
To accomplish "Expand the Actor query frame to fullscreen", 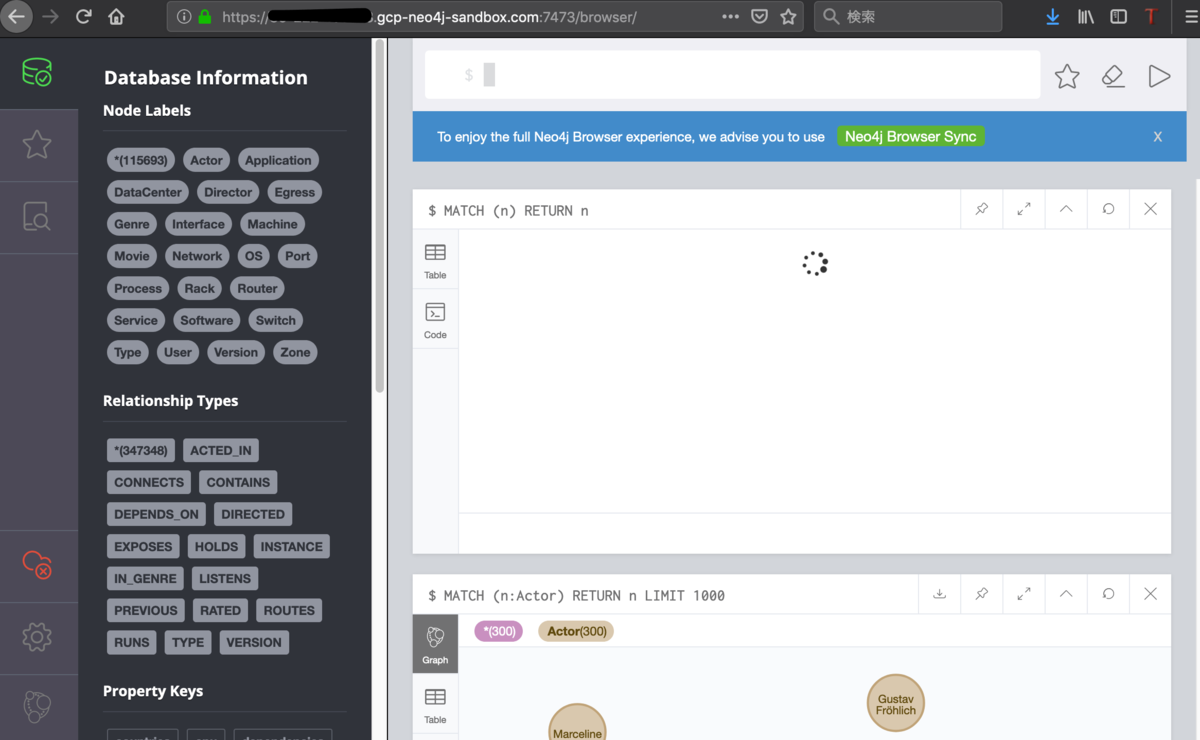I will coord(1023,593).
